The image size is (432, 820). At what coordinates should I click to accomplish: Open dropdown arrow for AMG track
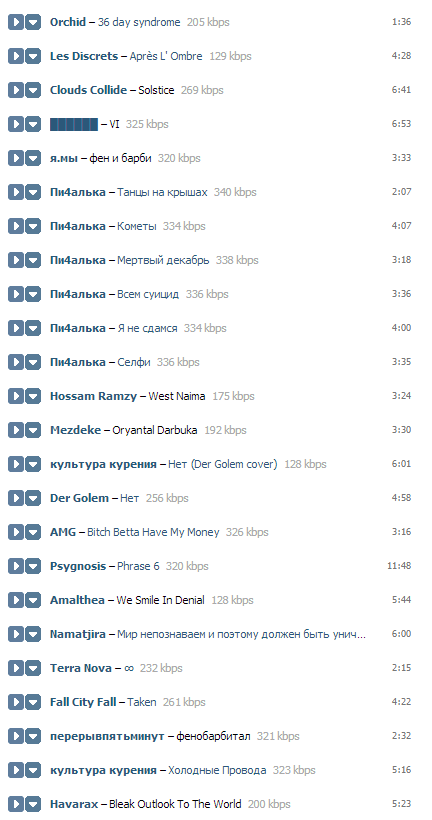click(x=33, y=532)
